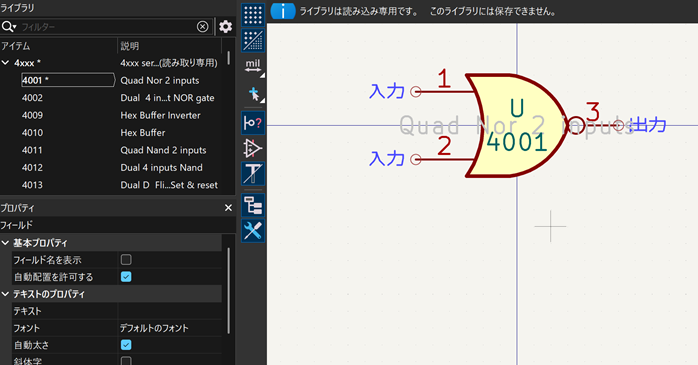Click 'Dual 4 inputs Nand' description
The height and width of the screenshot is (365, 698).
(x=161, y=167)
